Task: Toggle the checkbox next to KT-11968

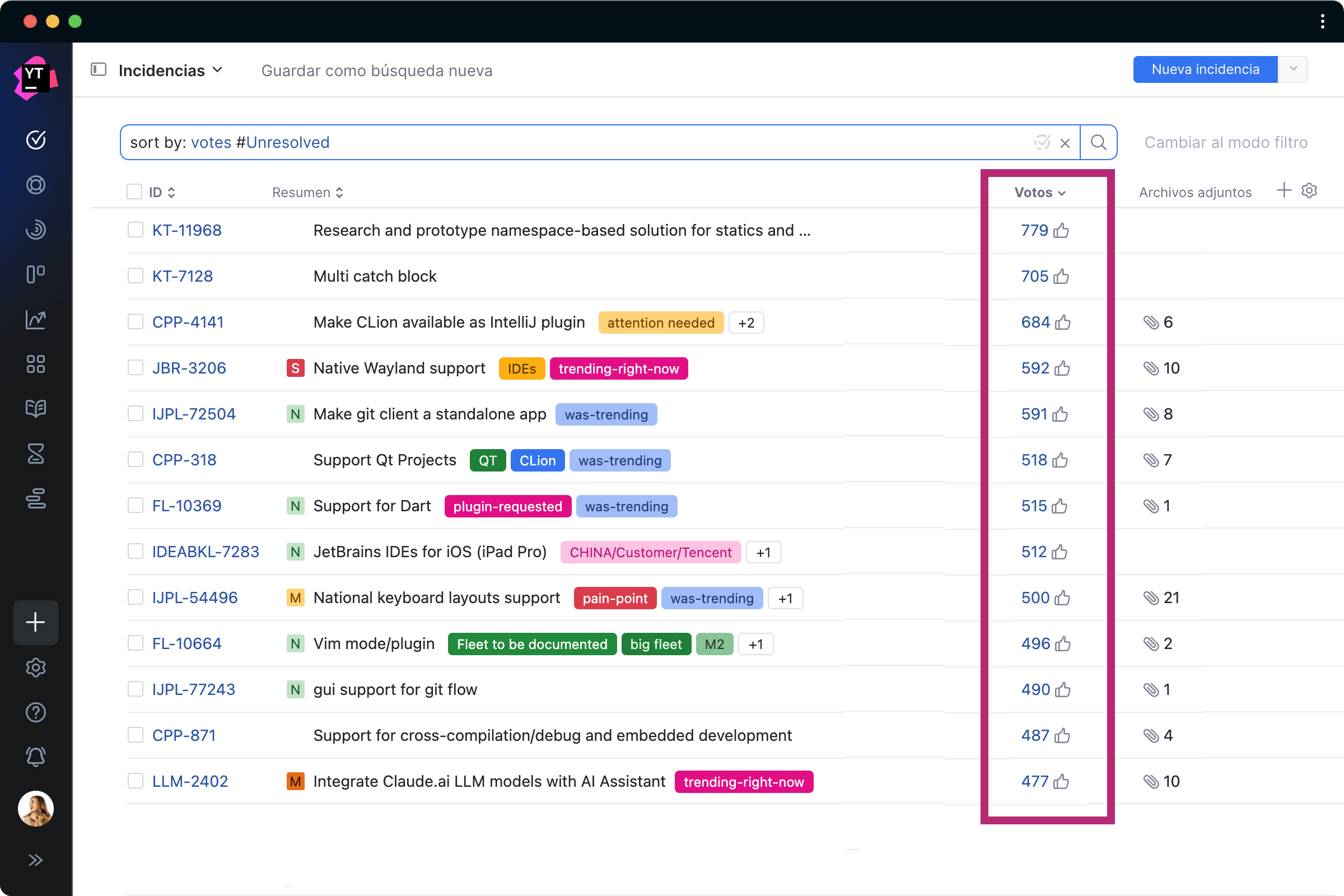Action: tap(135, 229)
